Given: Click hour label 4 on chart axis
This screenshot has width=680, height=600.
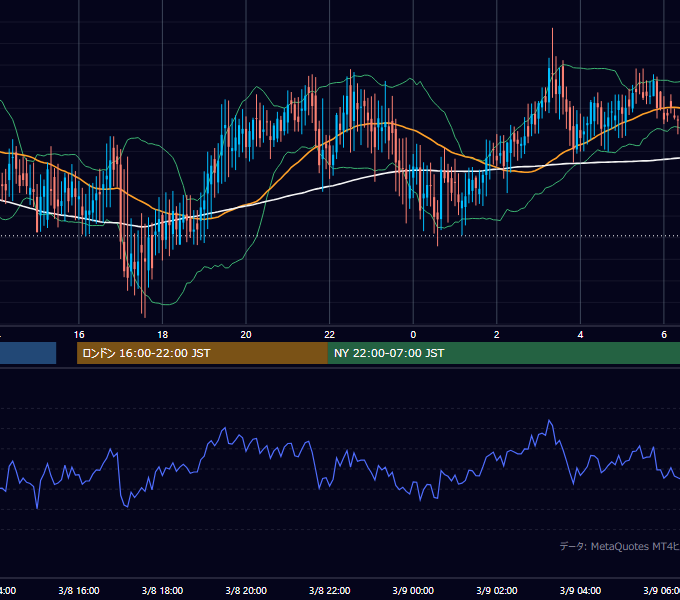Looking at the screenshot, I should point(580,335).
